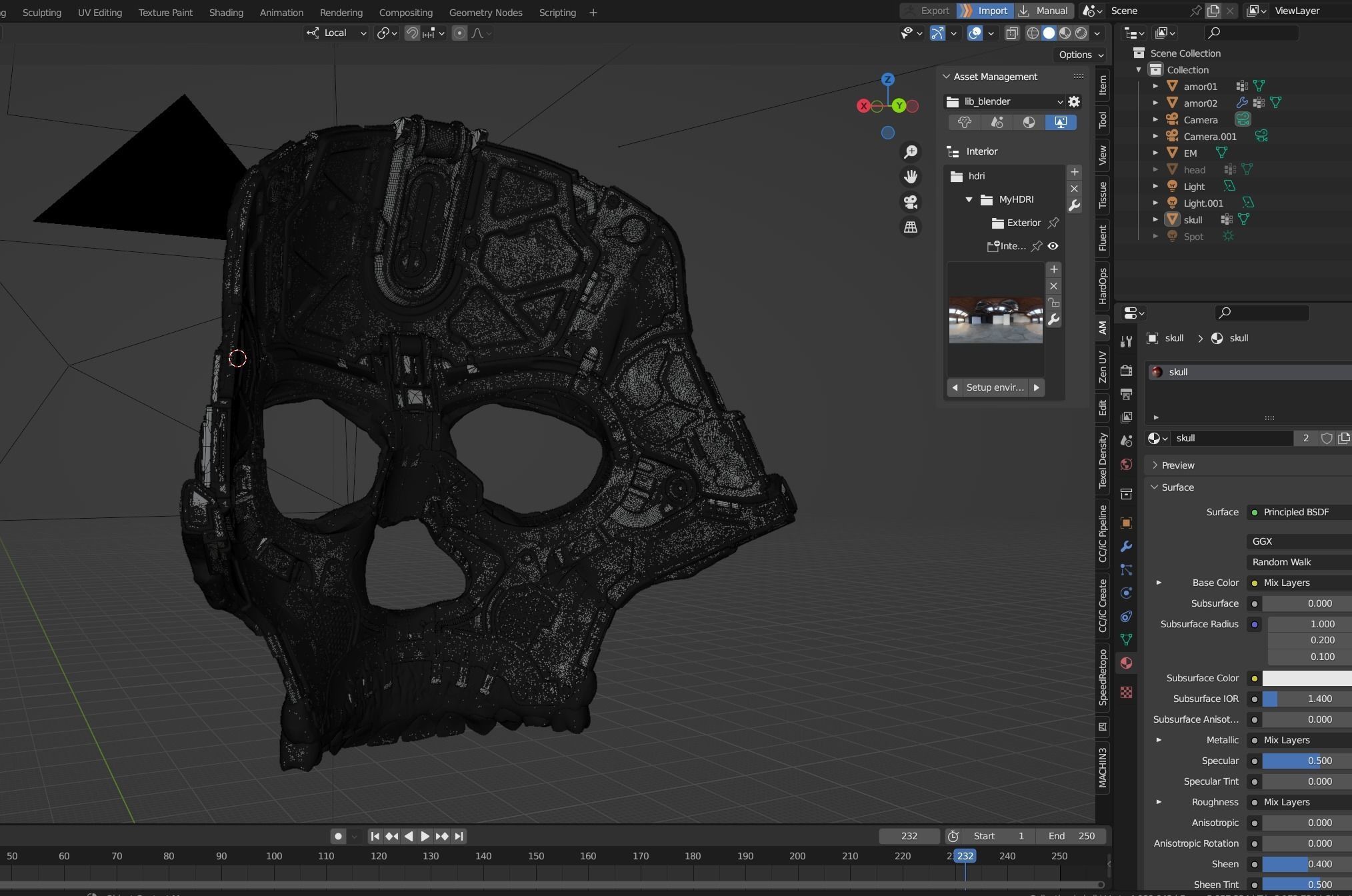
Task: Adjust the Sheen 0.400 slider
Action: click(x=1307, y=864)
